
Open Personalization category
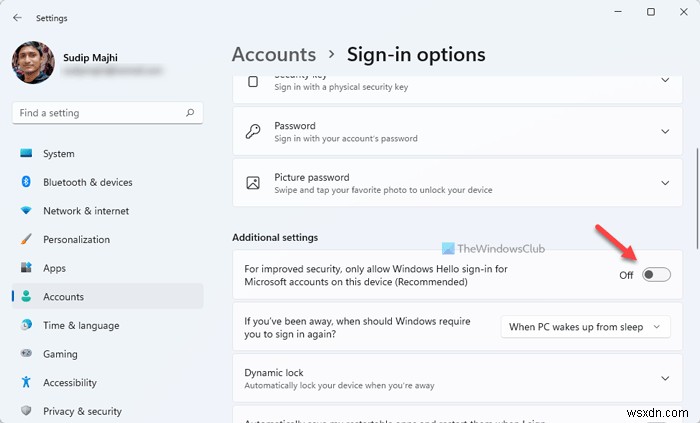(108, 239)
